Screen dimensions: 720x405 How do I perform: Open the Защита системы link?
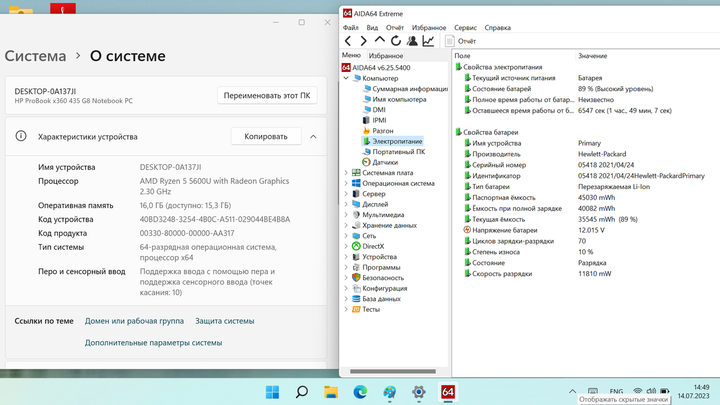tap(225, 321)
